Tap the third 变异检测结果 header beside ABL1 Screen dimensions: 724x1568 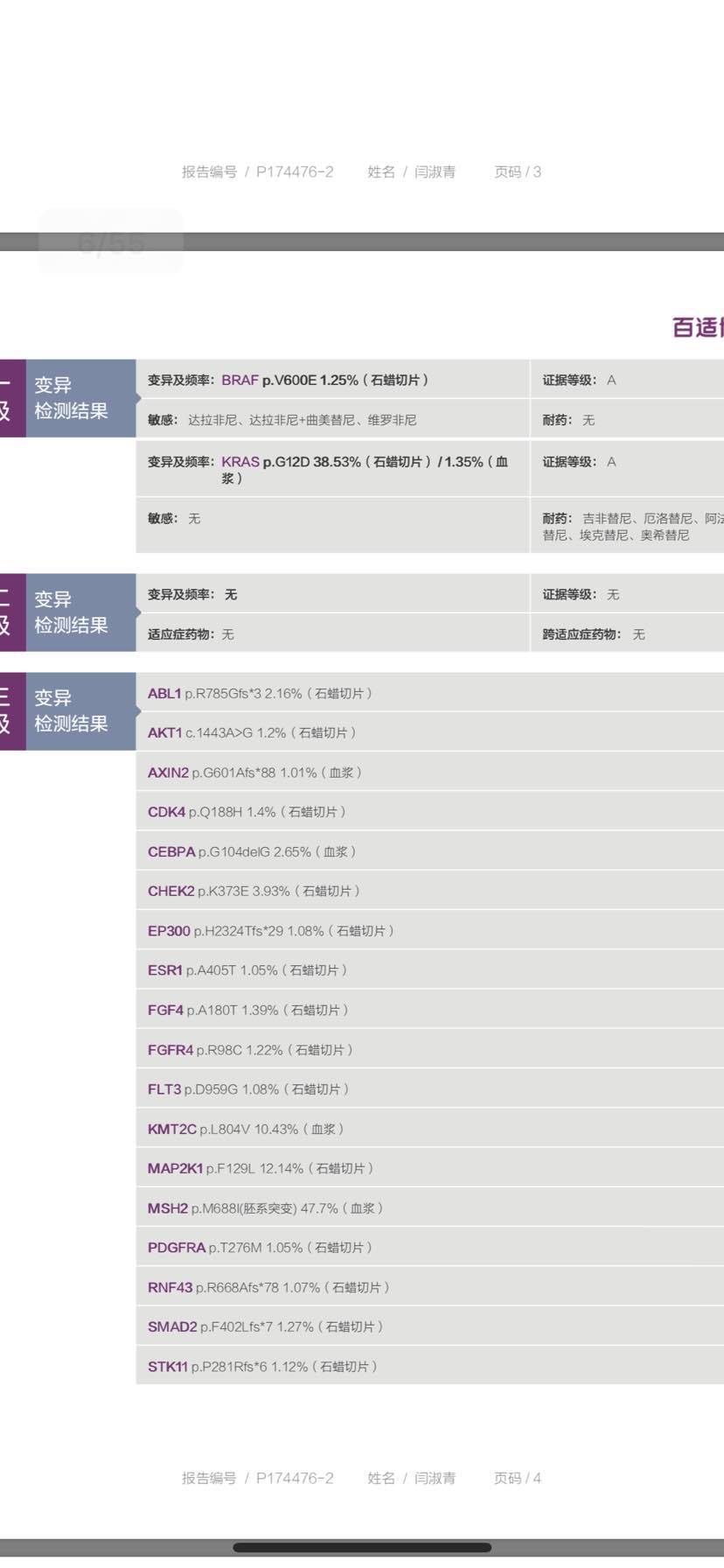point(71,710)
